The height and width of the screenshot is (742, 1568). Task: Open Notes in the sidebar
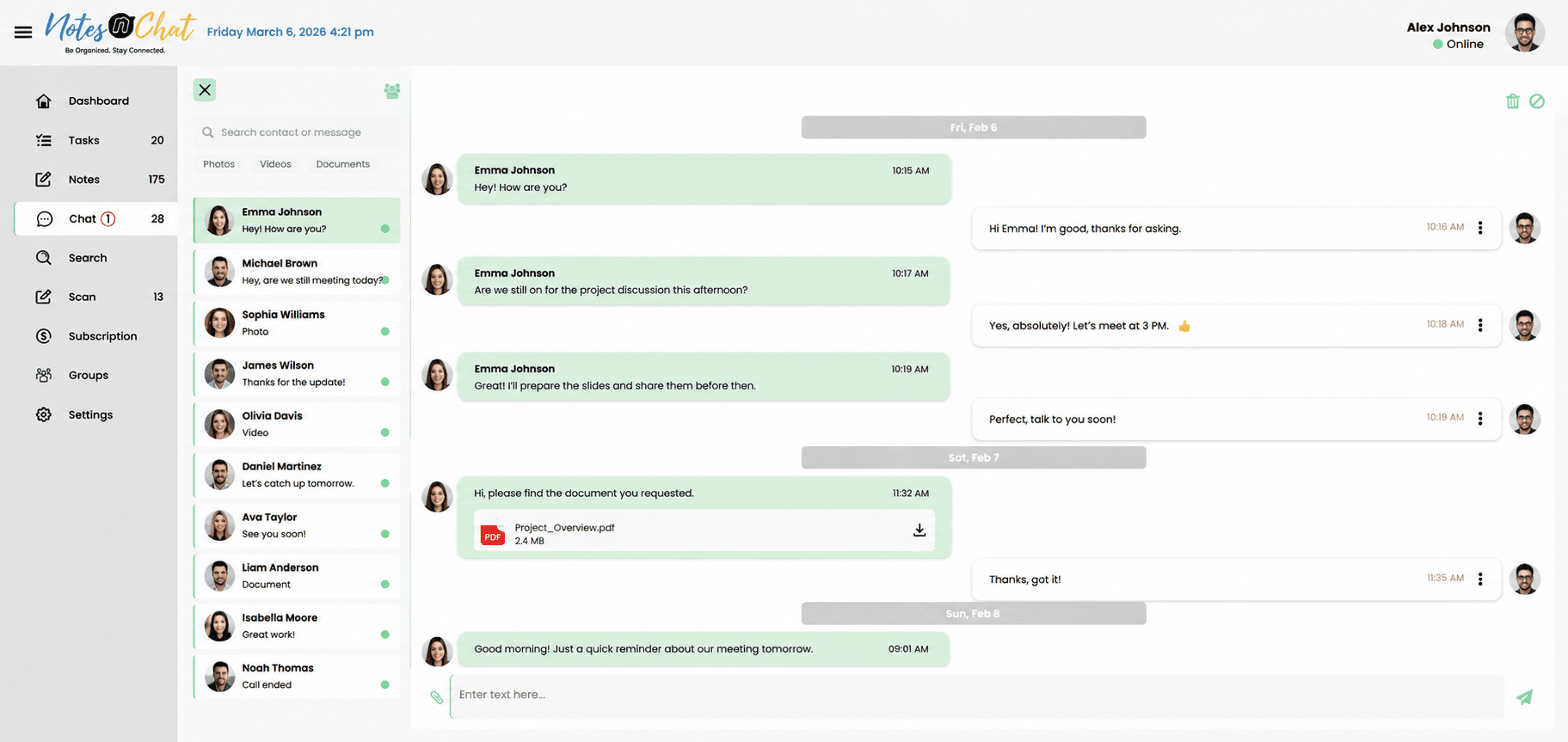coord(96,180)
